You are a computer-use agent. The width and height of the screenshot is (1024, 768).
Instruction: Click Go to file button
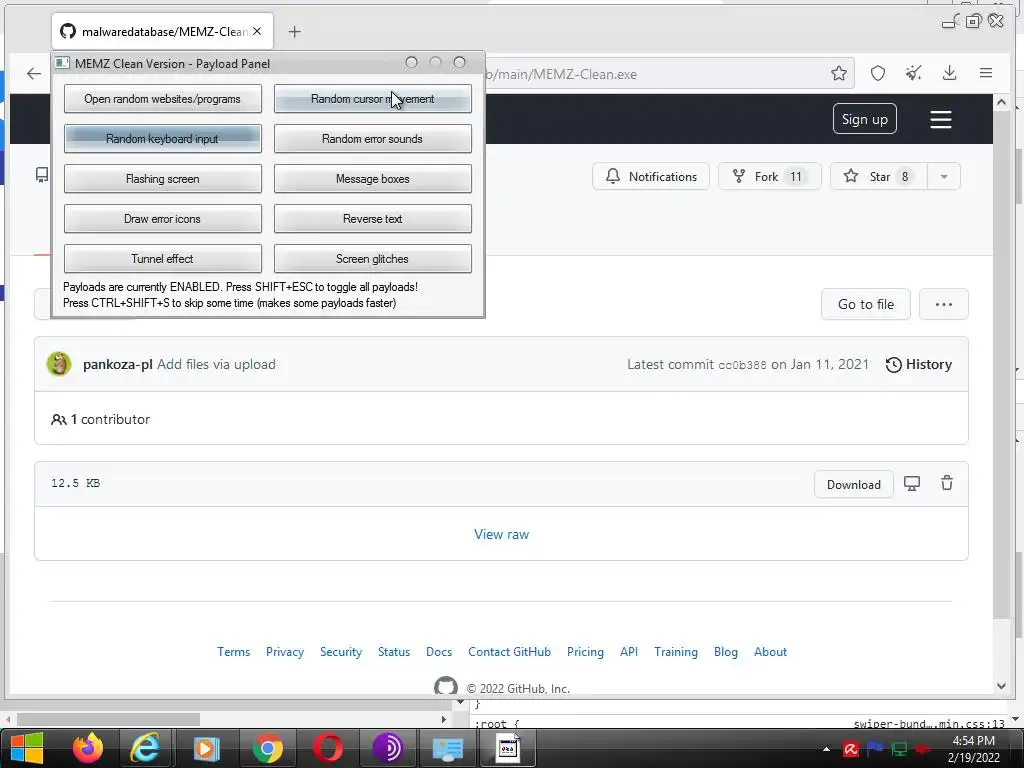(866, 304)
